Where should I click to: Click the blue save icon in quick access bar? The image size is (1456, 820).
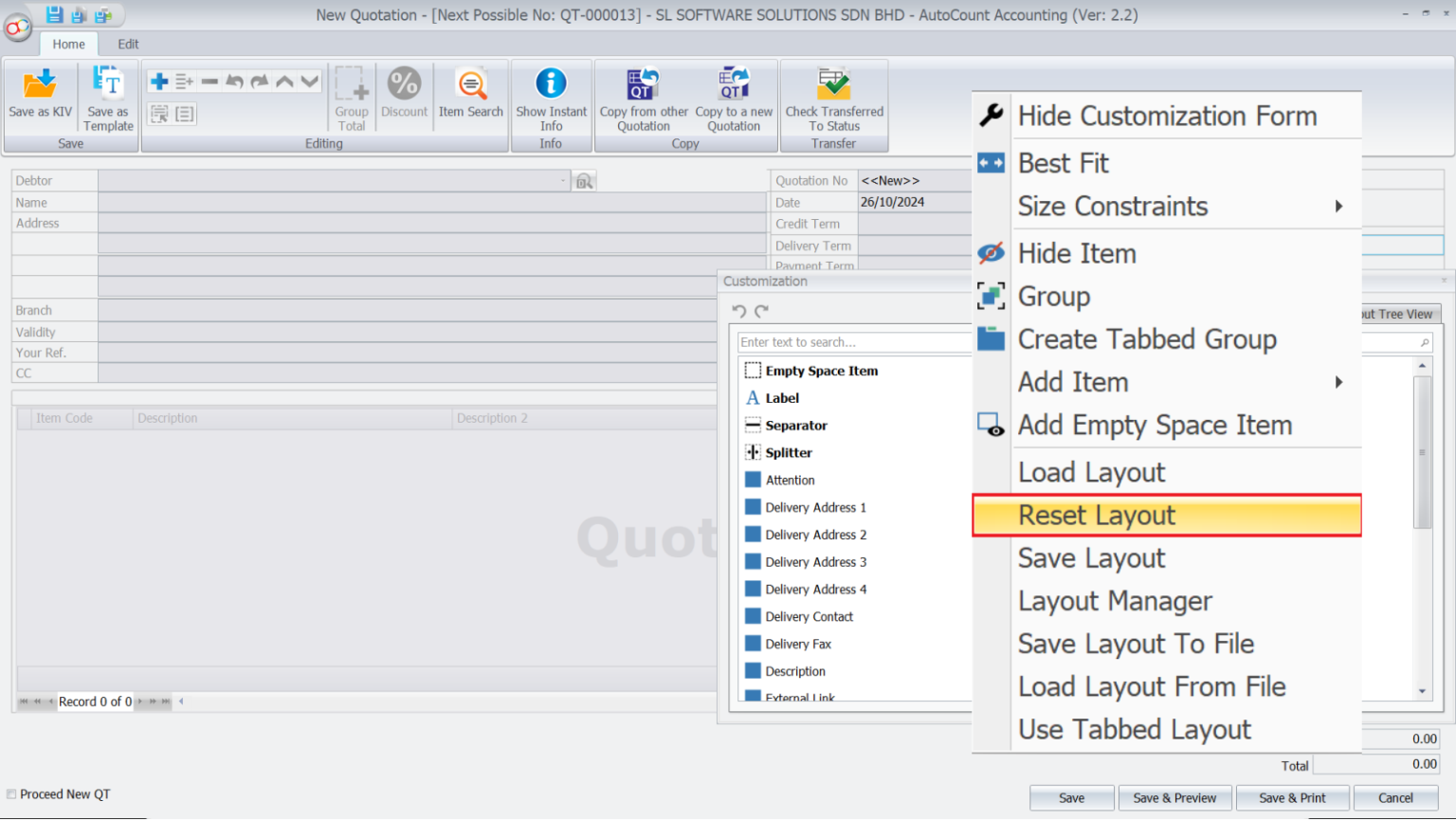54,14
